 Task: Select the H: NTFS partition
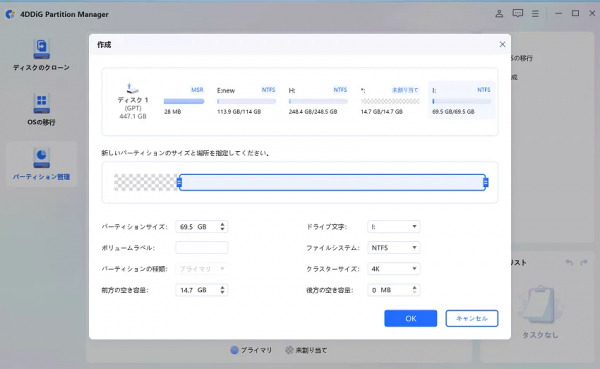coord(318,101)
